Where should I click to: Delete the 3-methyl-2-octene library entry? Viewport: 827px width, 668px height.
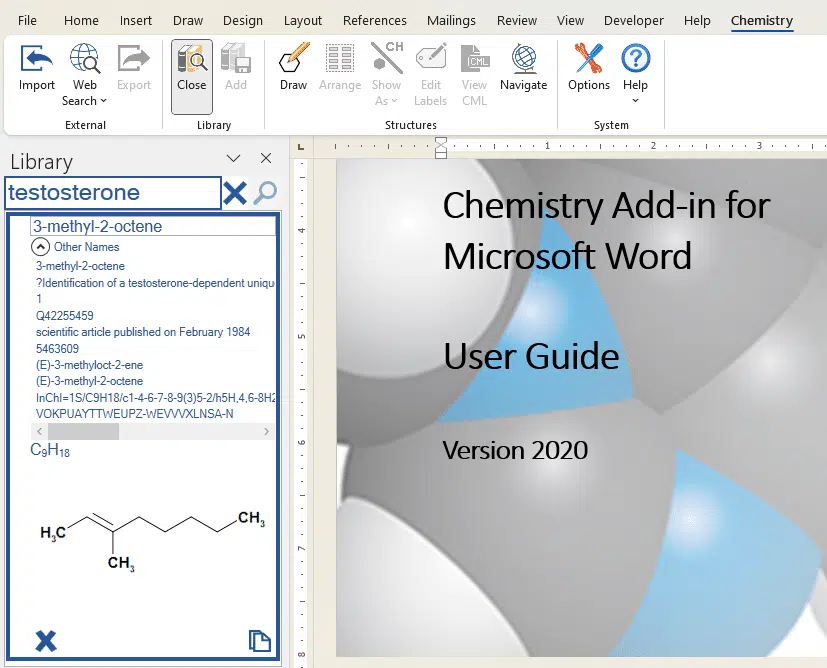pyautogui.click(x=45, y=641)
